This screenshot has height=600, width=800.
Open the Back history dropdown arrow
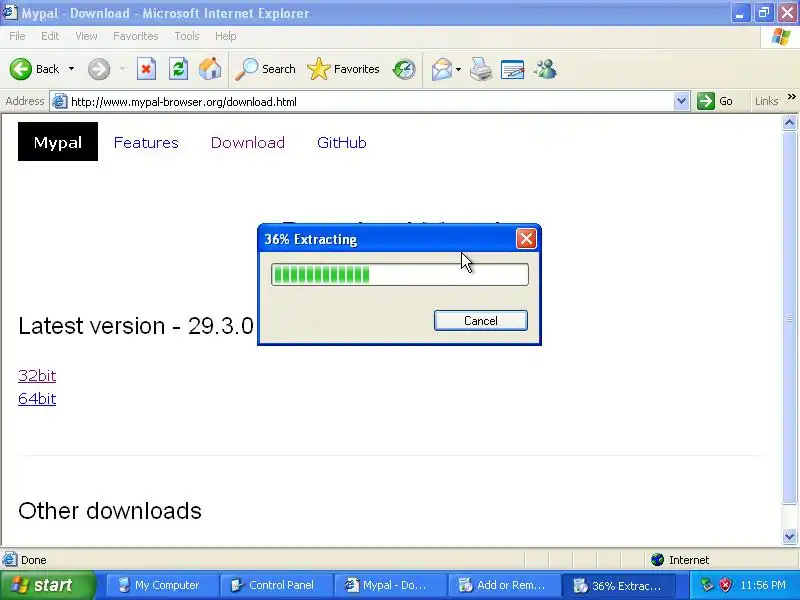point(71,69)
